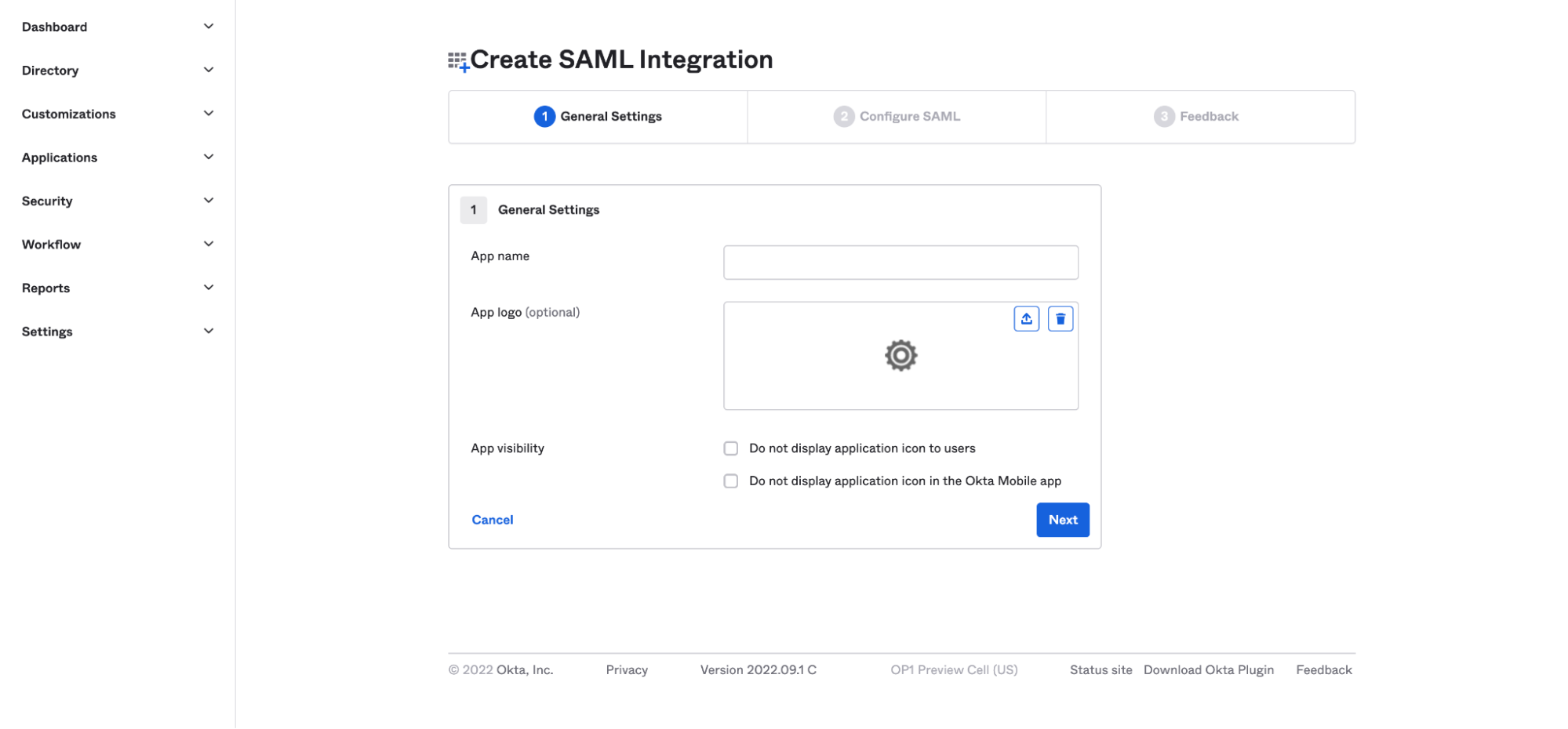Click the trash icon to delete logo
This screenshot has width=1568, height=729.
click(1060, 319)
